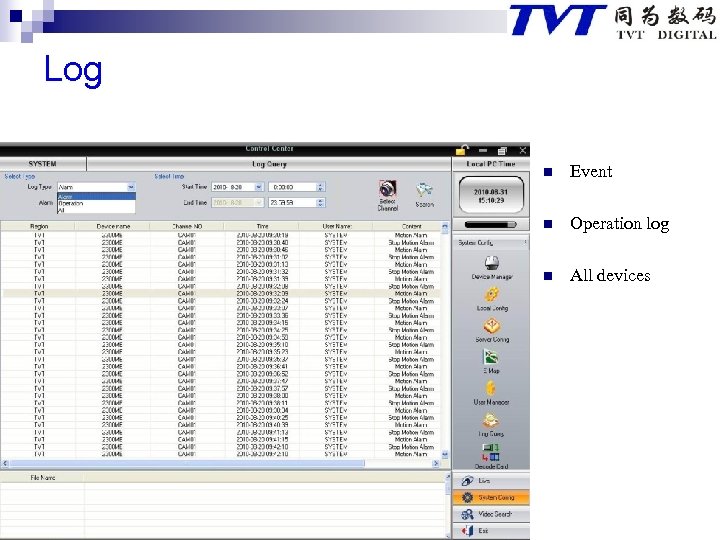Click scroll-right arrow of the log table
The image size is (720, 540).
pyautogui.click(x=436, y=463)
